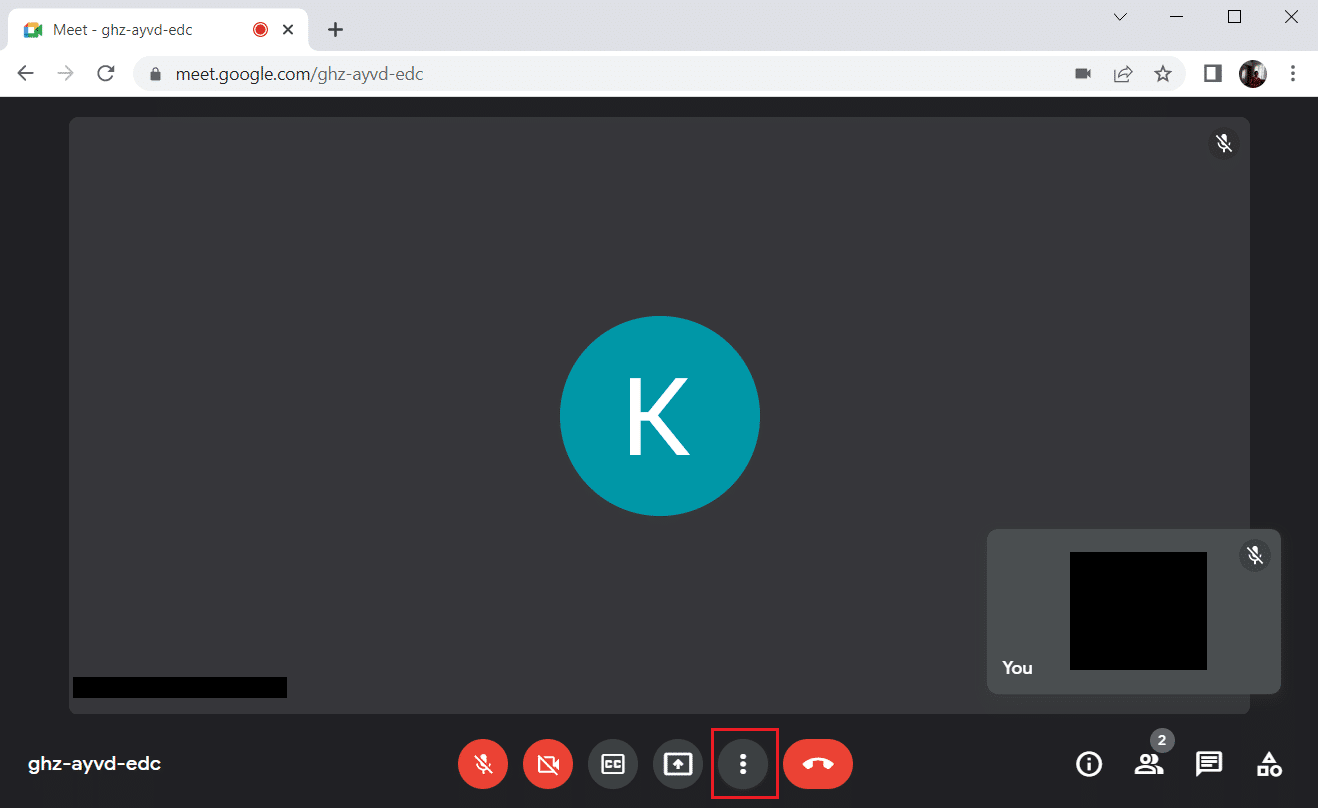Viewport: 1318px width, 808px height.
Task: Click the K avatar circle
Action: [x=660, y=416]
